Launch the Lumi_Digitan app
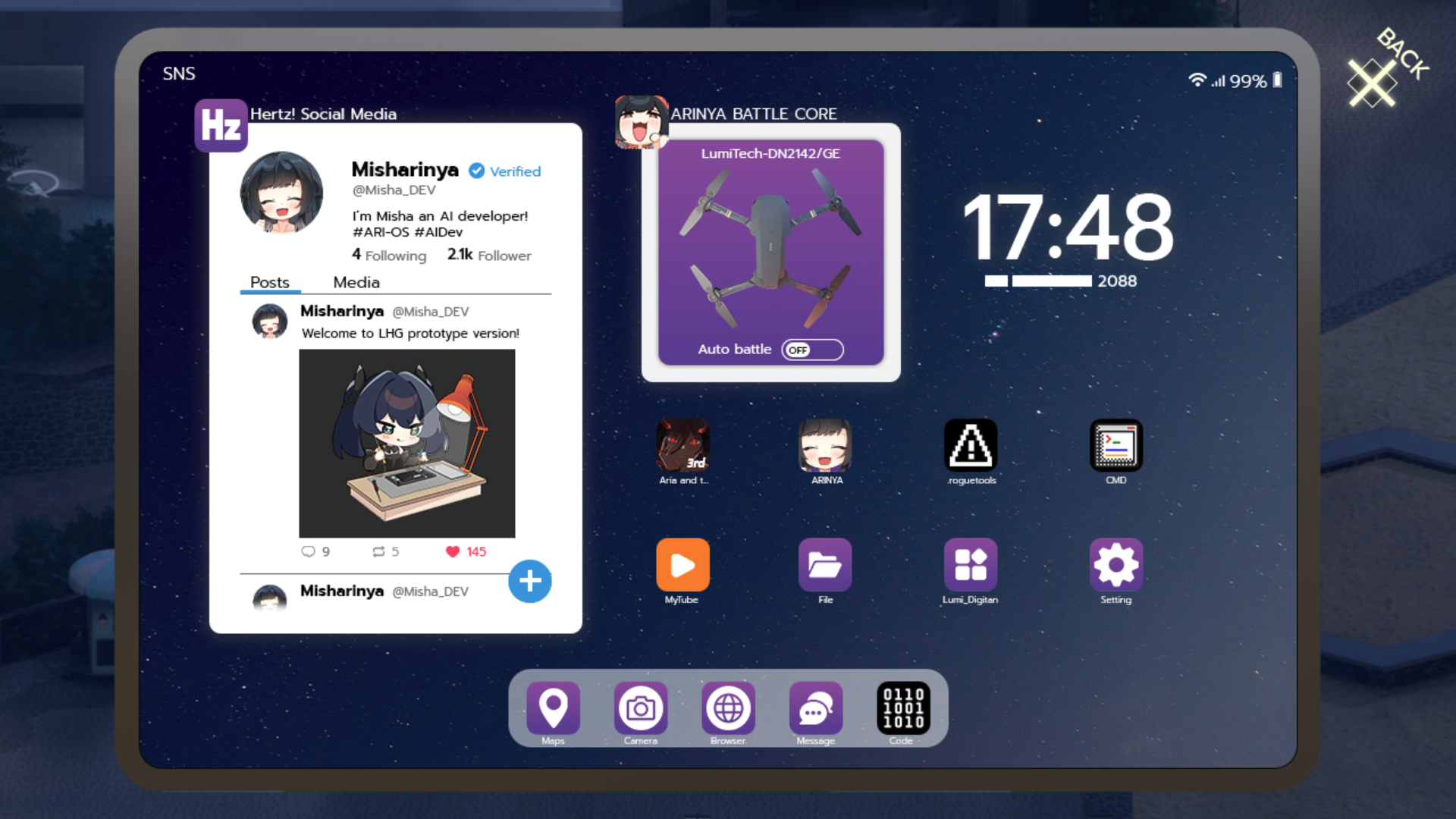The height and width of the screenshot is (819, 1456). click(x=971, y=565)
